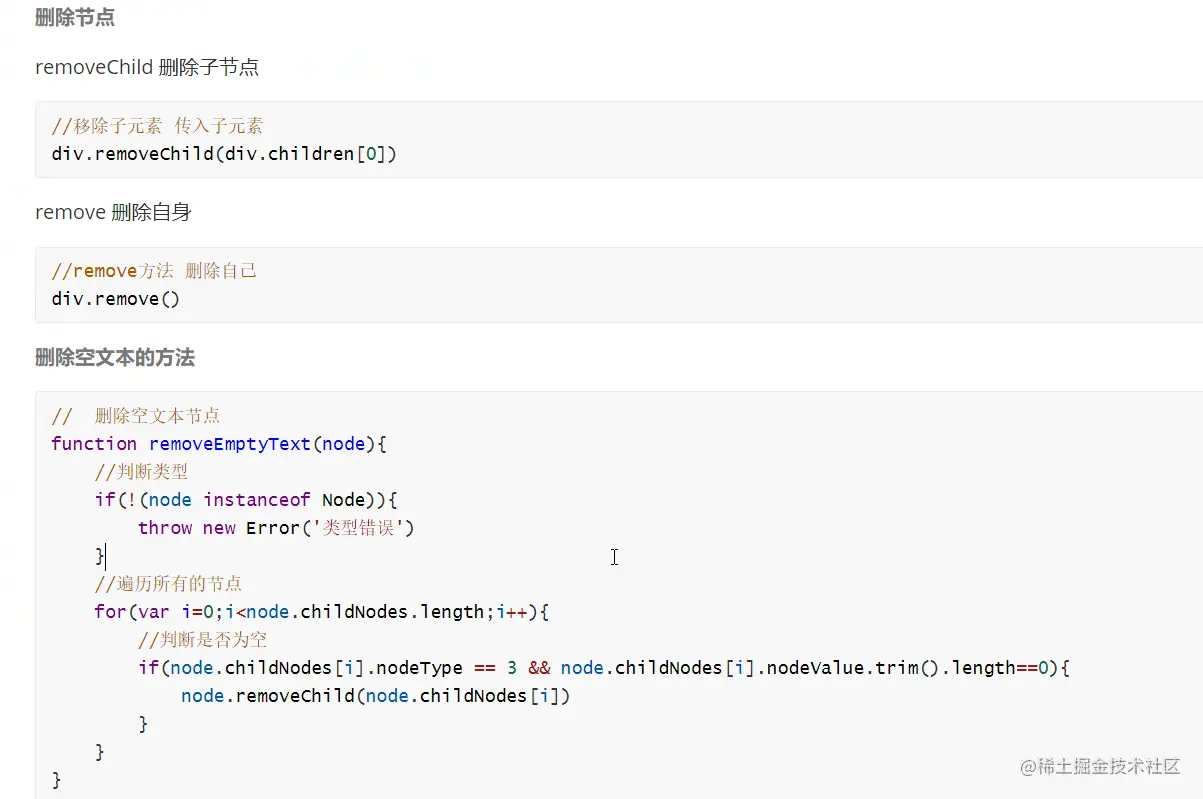Click the instanceof keyword in the code
The image size is (1203, 799).
257,499
